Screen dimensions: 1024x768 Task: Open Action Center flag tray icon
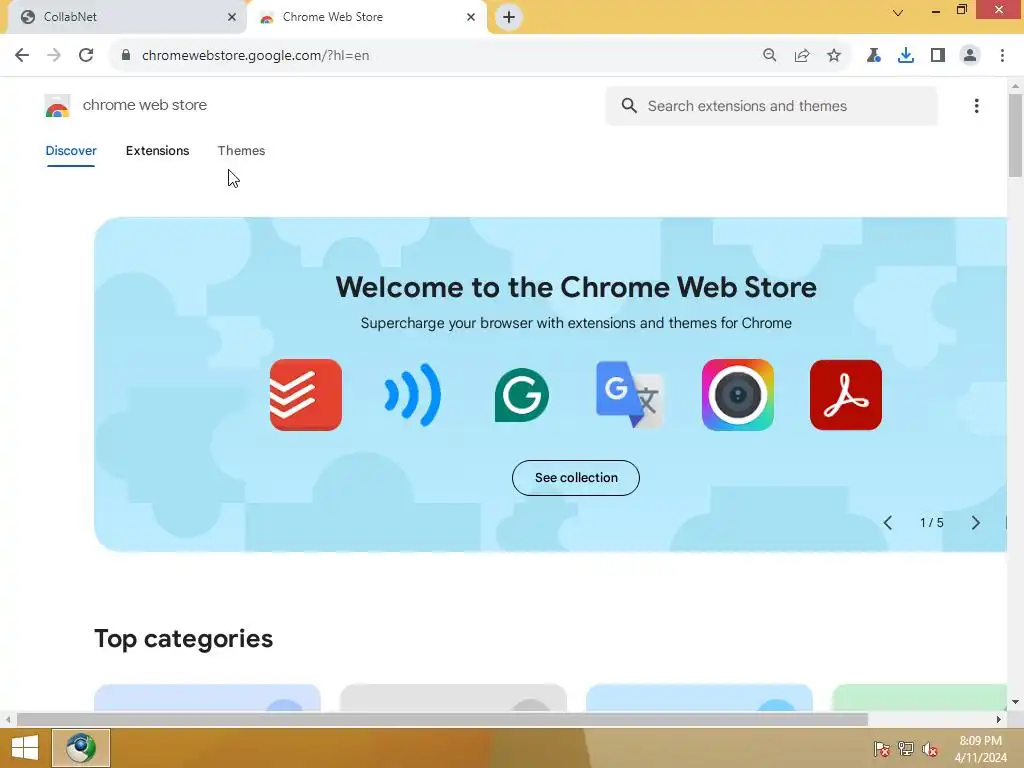tap(882, 749)
